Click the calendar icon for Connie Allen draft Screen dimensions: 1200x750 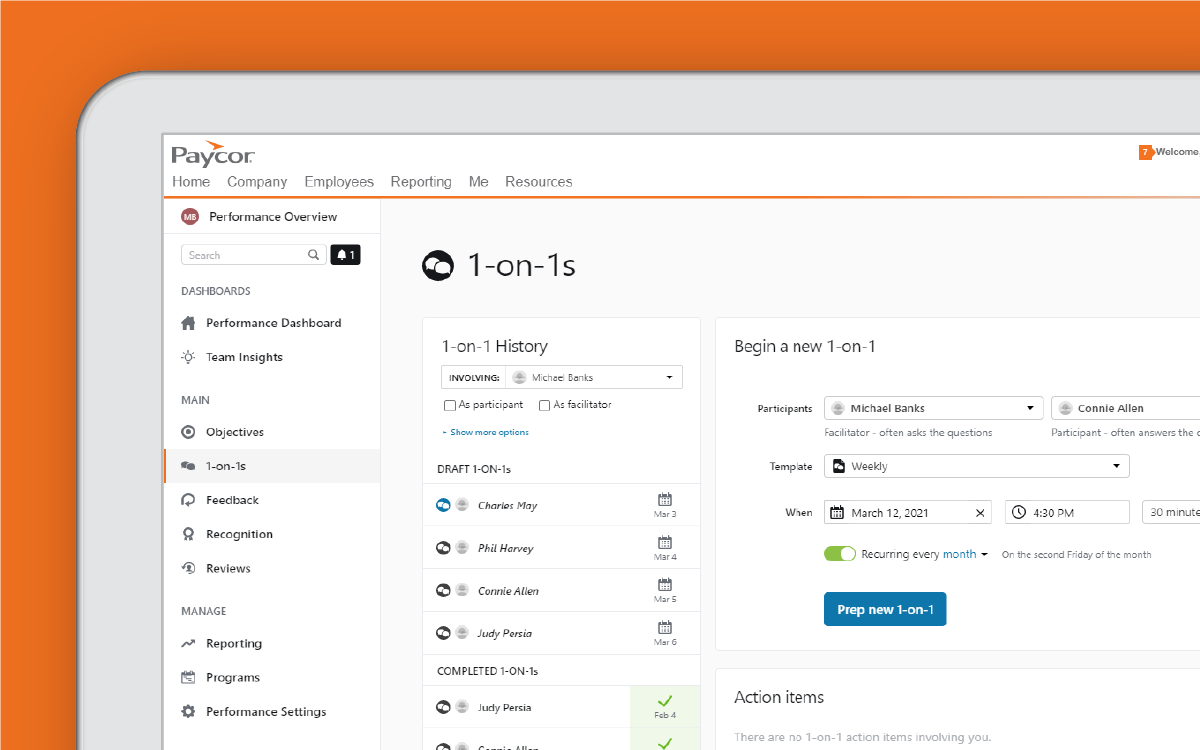(665, 585)
